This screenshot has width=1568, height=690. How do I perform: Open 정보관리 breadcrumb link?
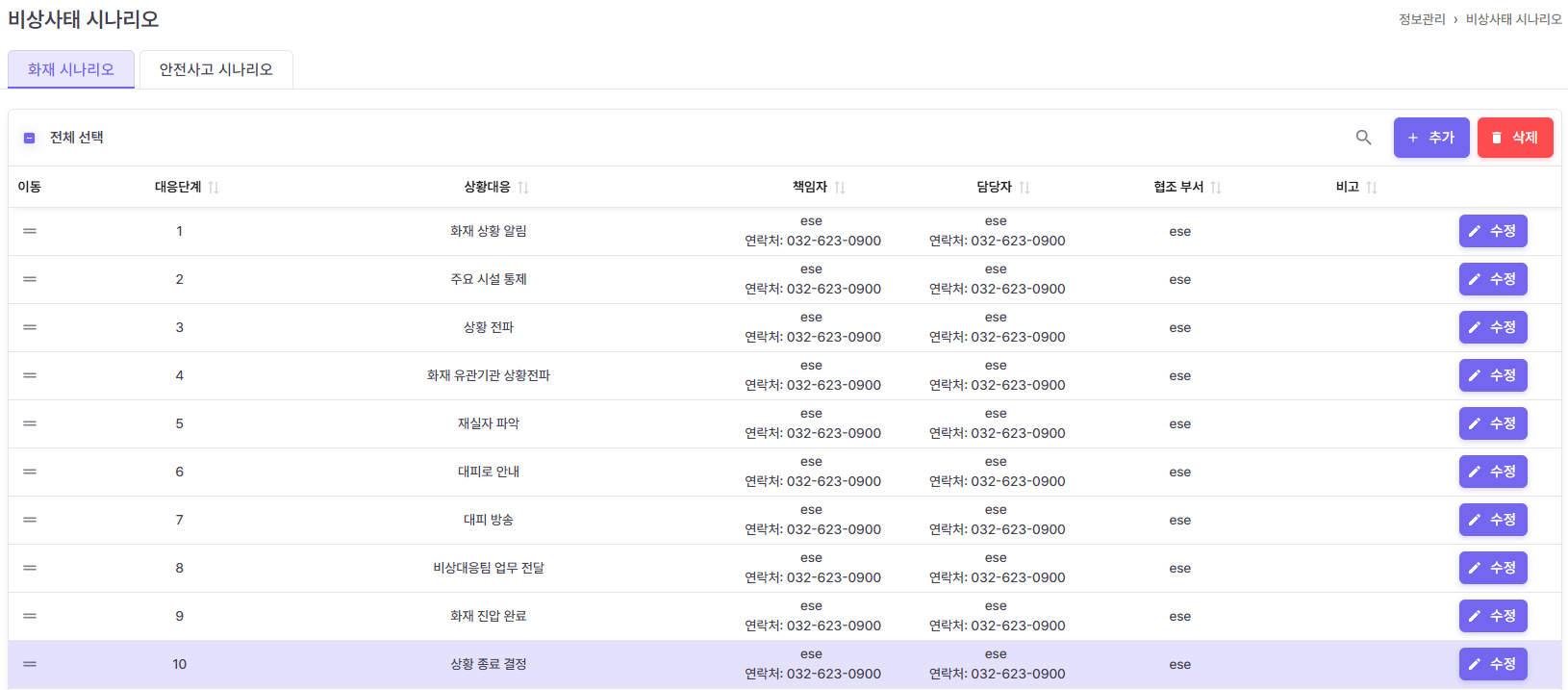coord(1421,19)
